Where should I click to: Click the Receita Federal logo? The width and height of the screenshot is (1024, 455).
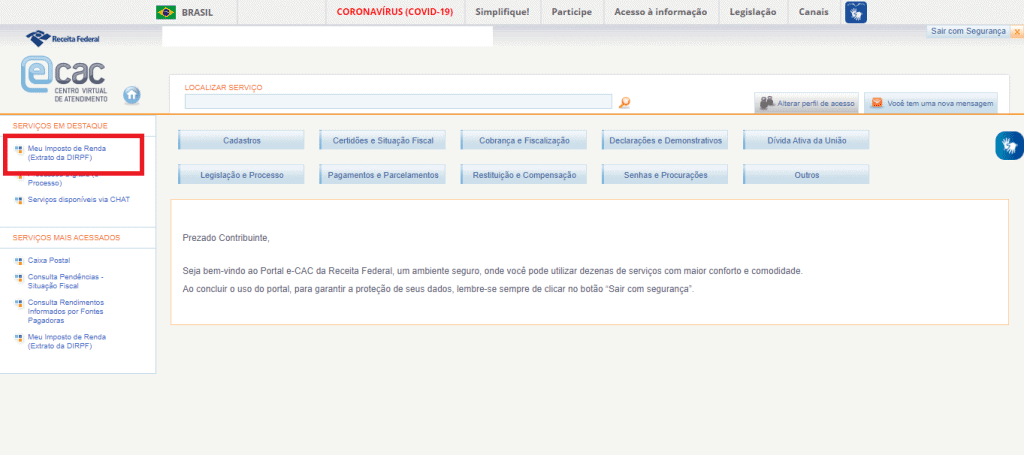click(63, 38)
